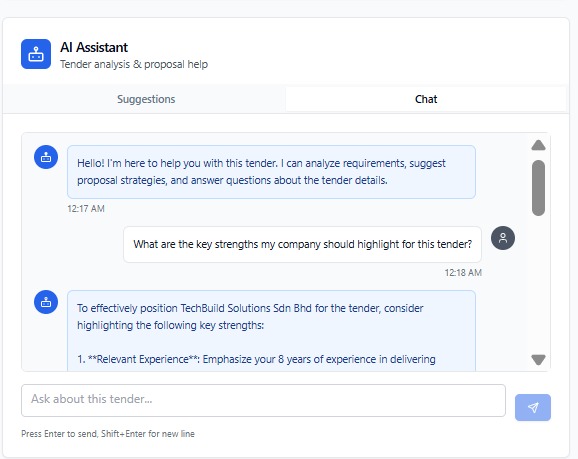
Task: Click the 12:17 AM timestamp
Action: (86, 209)
